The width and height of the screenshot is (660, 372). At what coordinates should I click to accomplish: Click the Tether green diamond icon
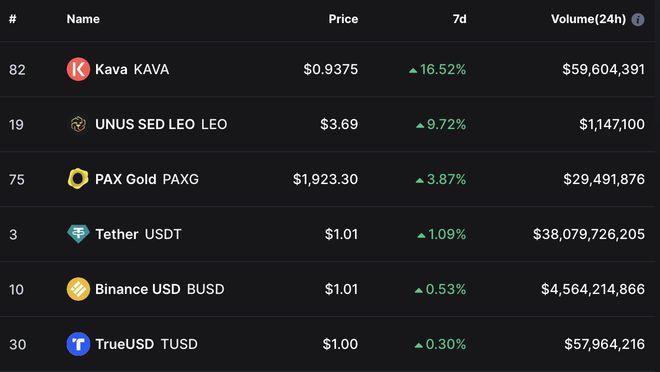tap(78, 234)
